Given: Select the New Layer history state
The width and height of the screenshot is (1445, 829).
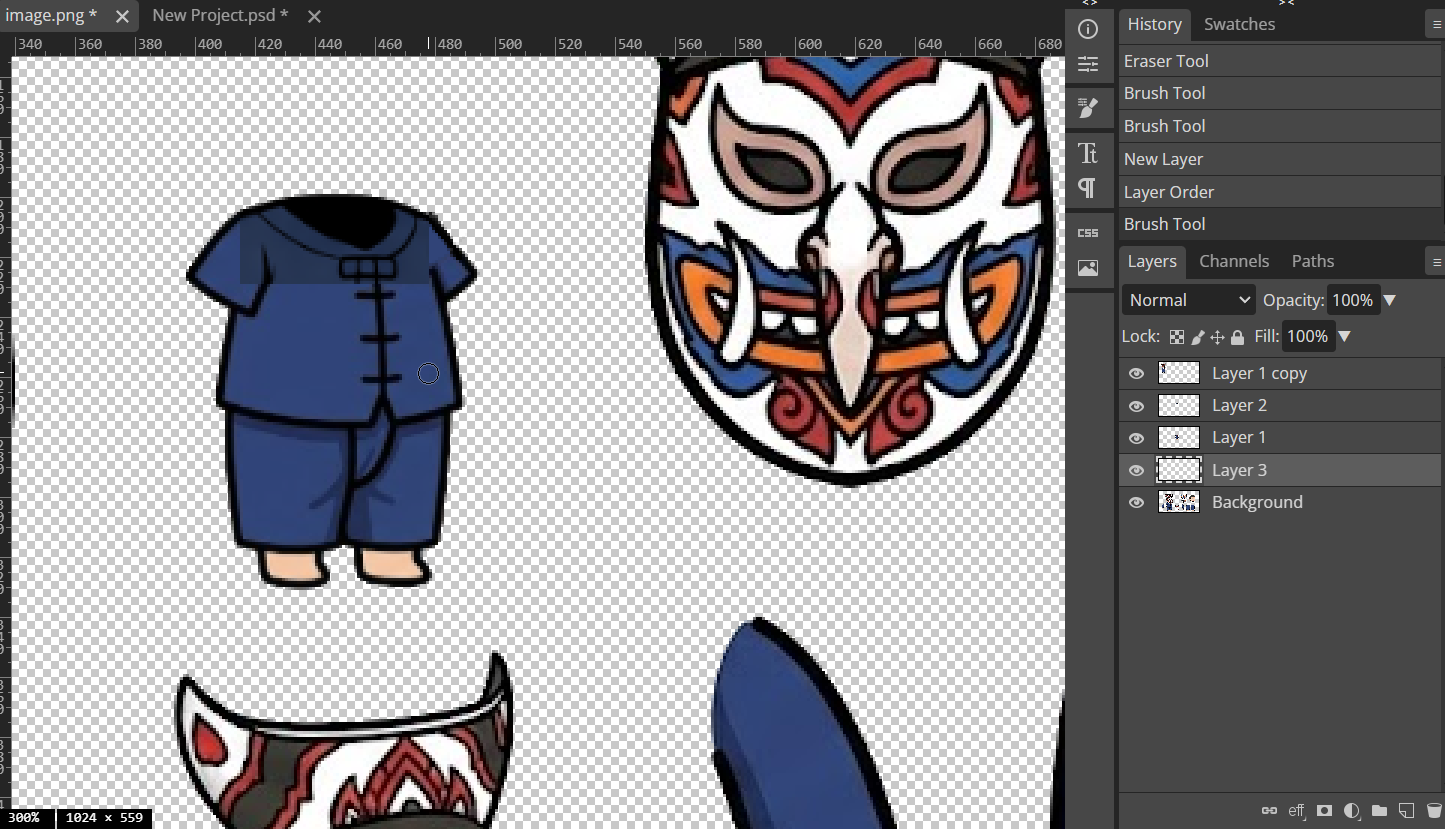Looking at the screenshot, I should tap(1281, 159).
